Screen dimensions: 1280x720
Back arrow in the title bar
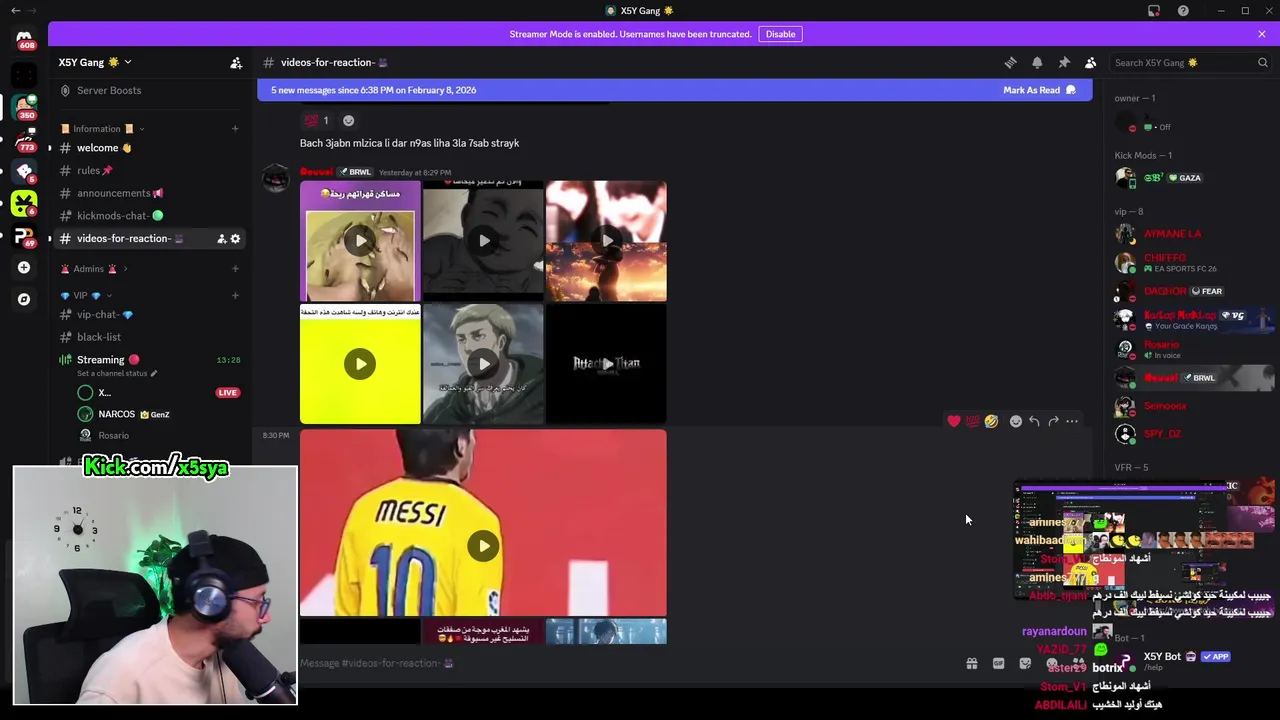pyautogui.click(x=15, y=10)
